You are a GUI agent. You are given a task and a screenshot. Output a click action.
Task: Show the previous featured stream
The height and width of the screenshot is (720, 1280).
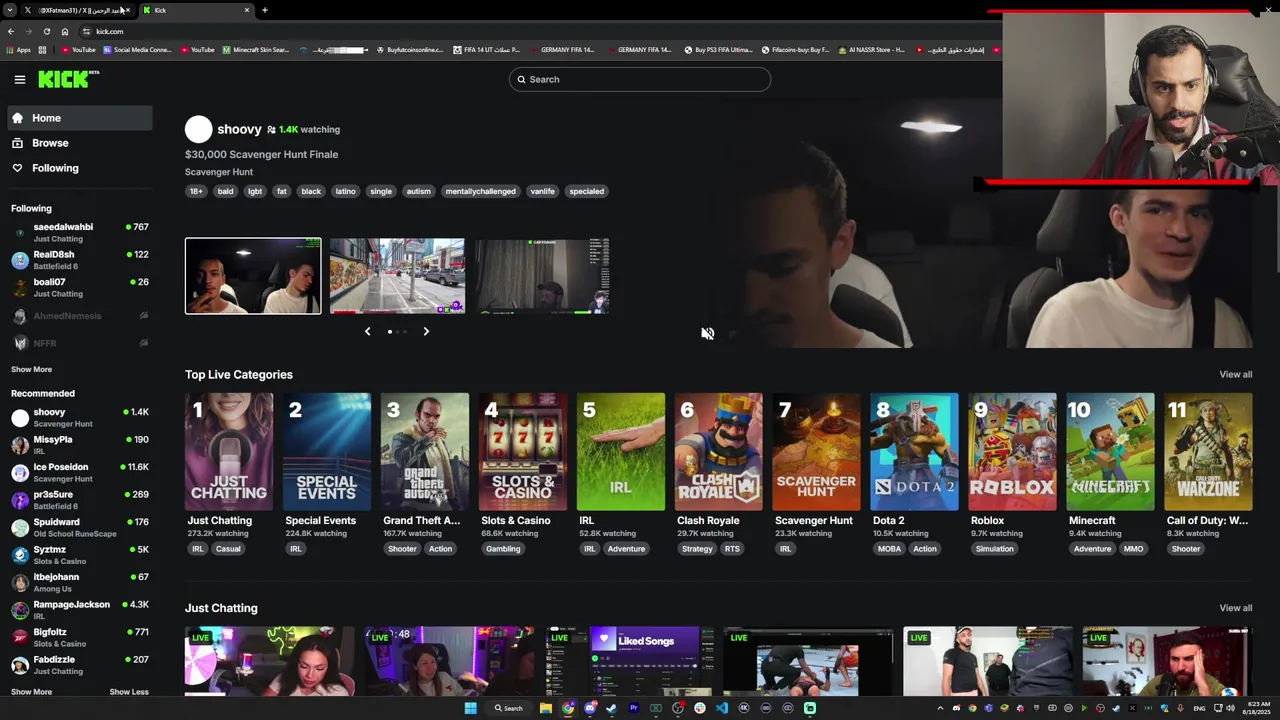pyautogui.click(x=367, y=331)
